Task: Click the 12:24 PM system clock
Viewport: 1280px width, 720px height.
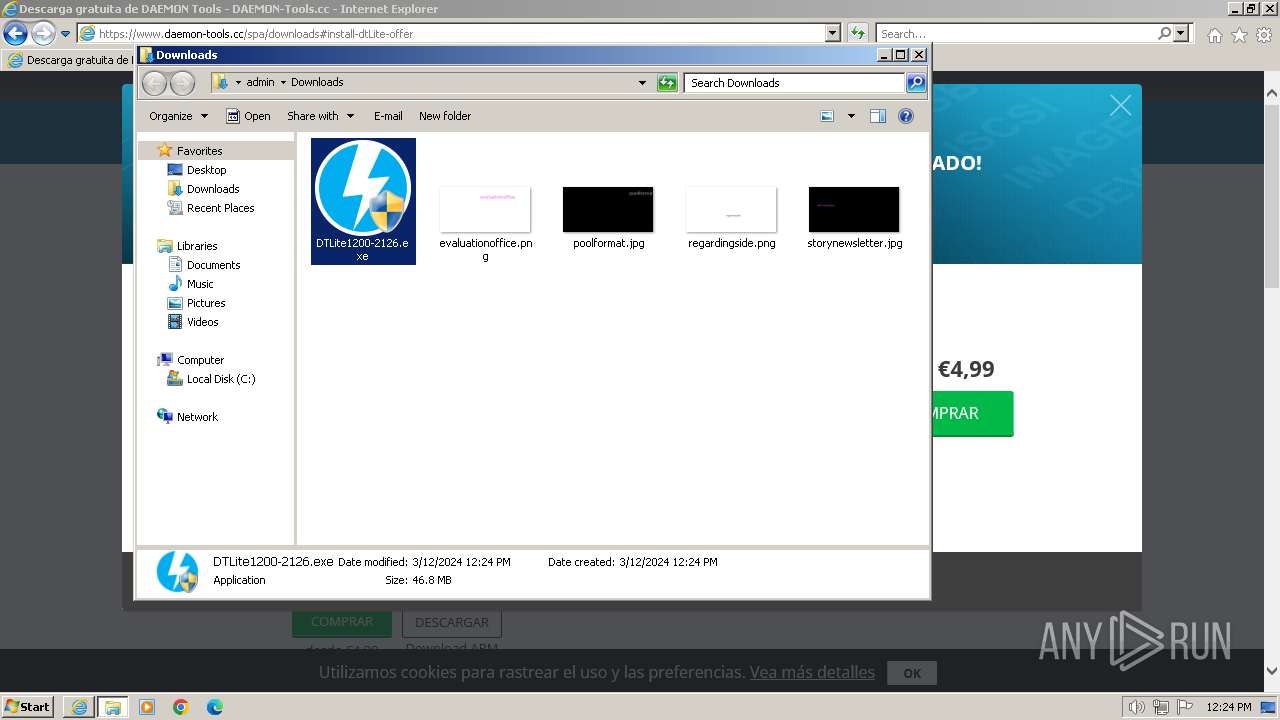Action: (1229, 707)
